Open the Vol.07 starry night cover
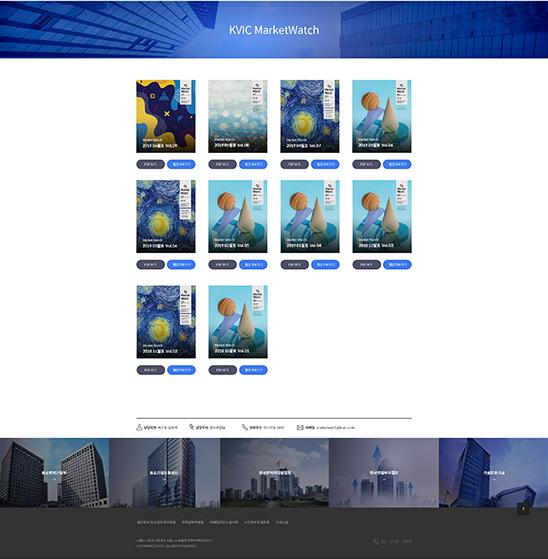The image size is (548, 559). [310, 116]
